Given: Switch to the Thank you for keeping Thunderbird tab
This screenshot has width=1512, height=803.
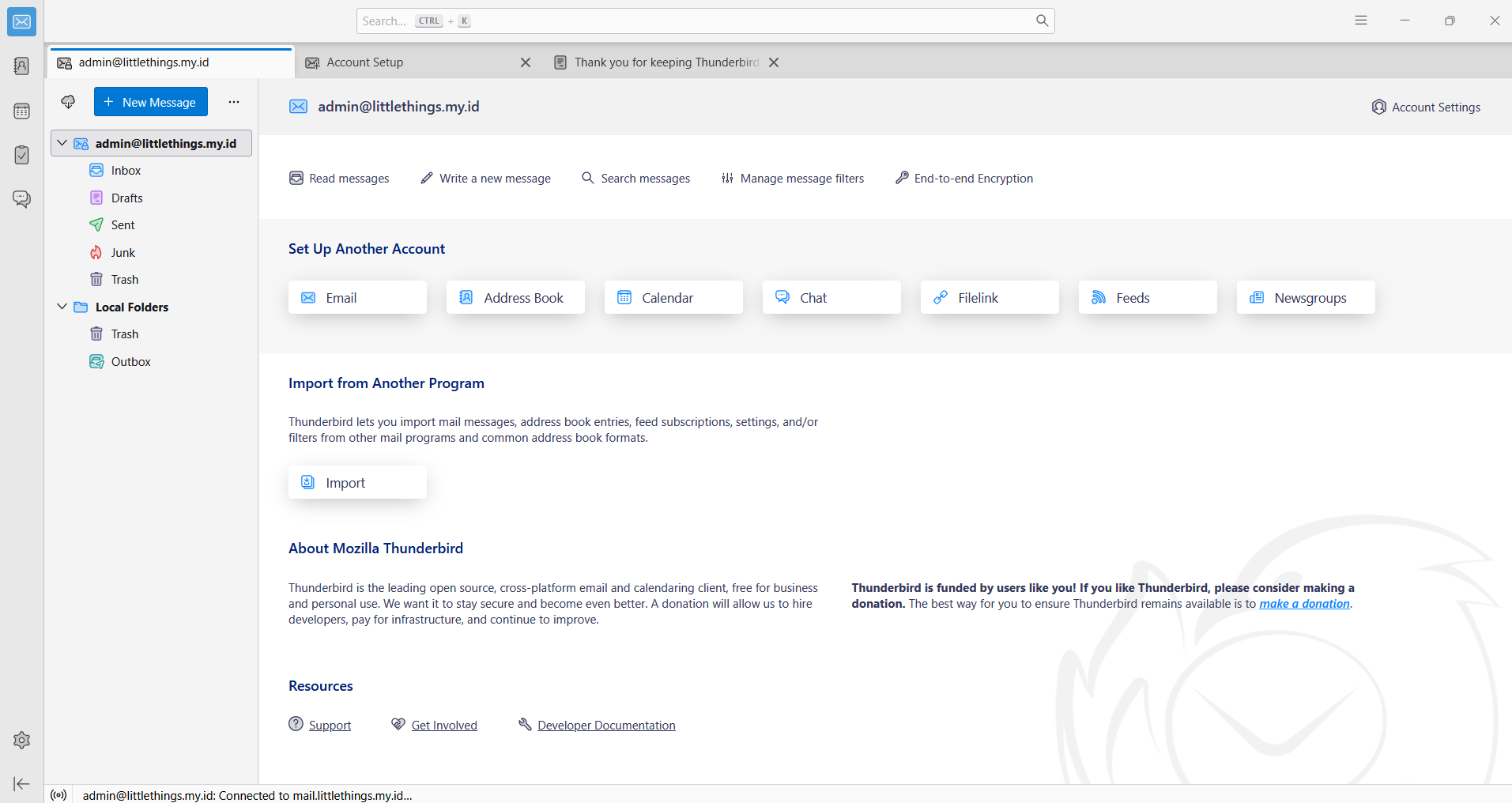Looking at the screenshot, I should click(x=666, y=62).
